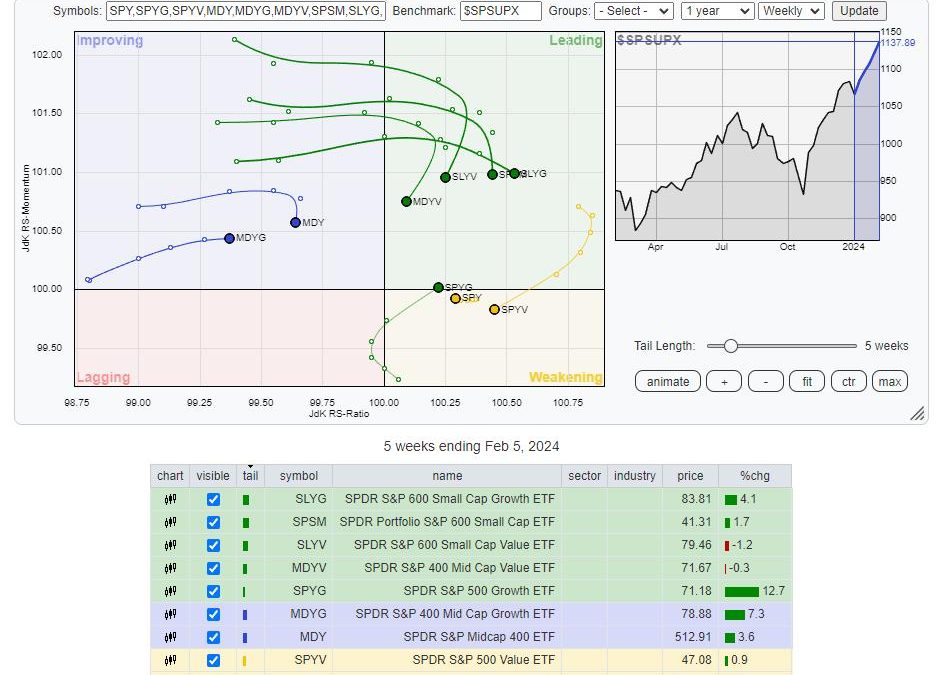
Task: Uncheck the visible checkbox for SLYG
Action: 213,500
